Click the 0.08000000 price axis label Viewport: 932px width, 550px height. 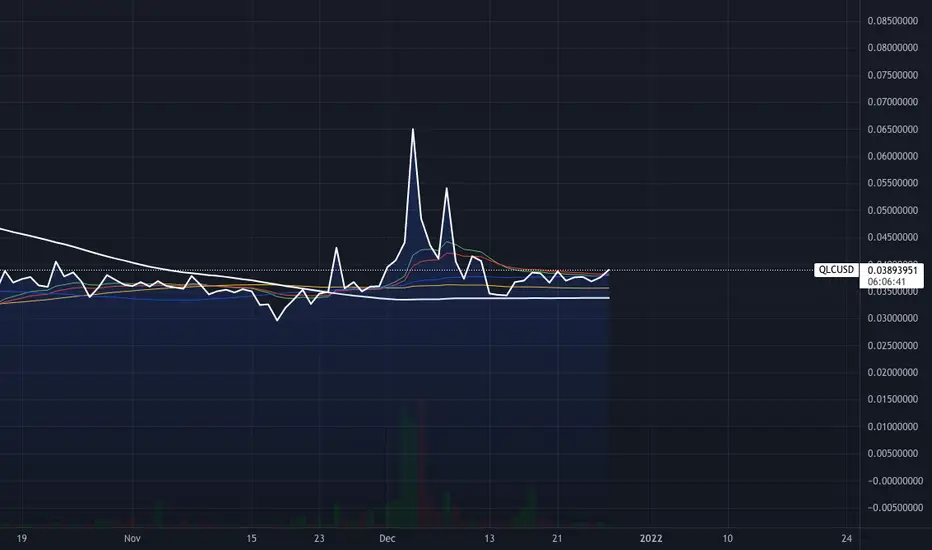(x=893, y=48)
